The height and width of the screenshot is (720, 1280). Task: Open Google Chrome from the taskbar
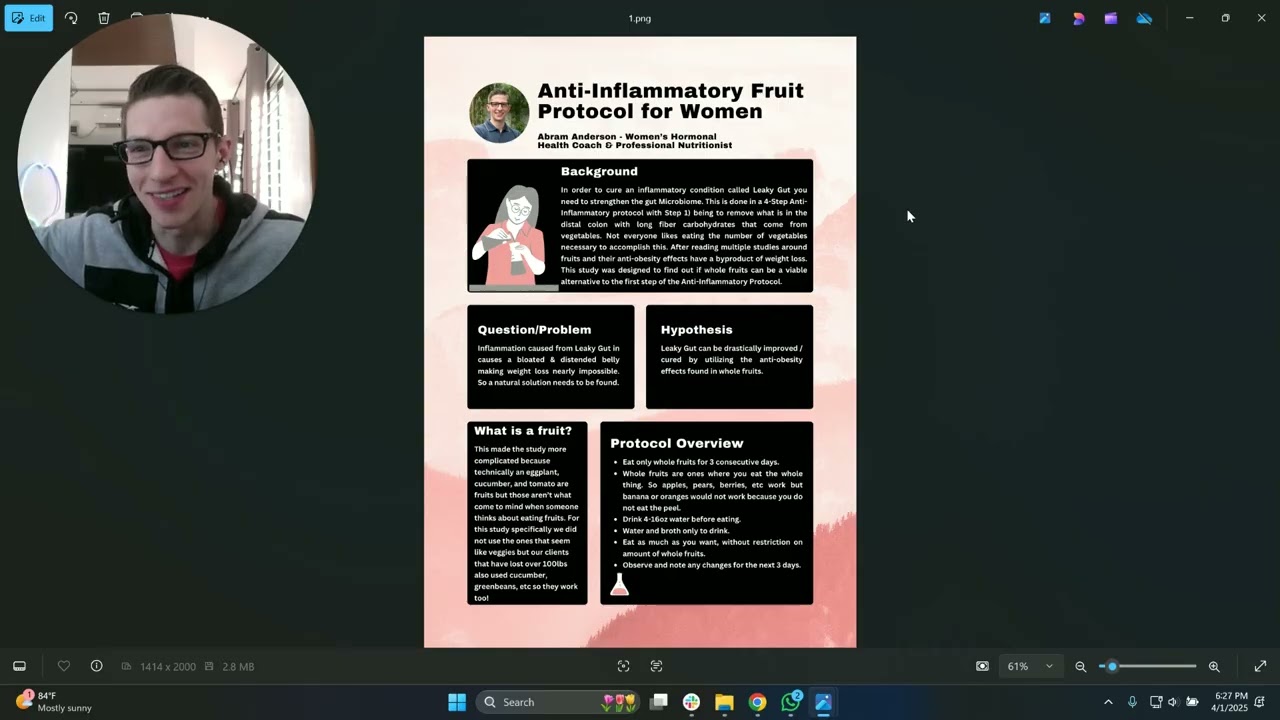tap(757, 702)
